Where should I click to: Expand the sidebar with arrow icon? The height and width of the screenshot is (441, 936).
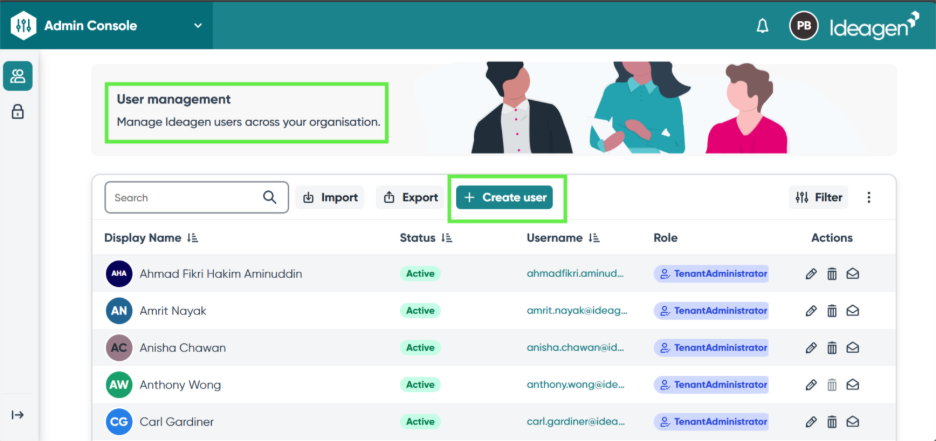(x=18, y=415)
